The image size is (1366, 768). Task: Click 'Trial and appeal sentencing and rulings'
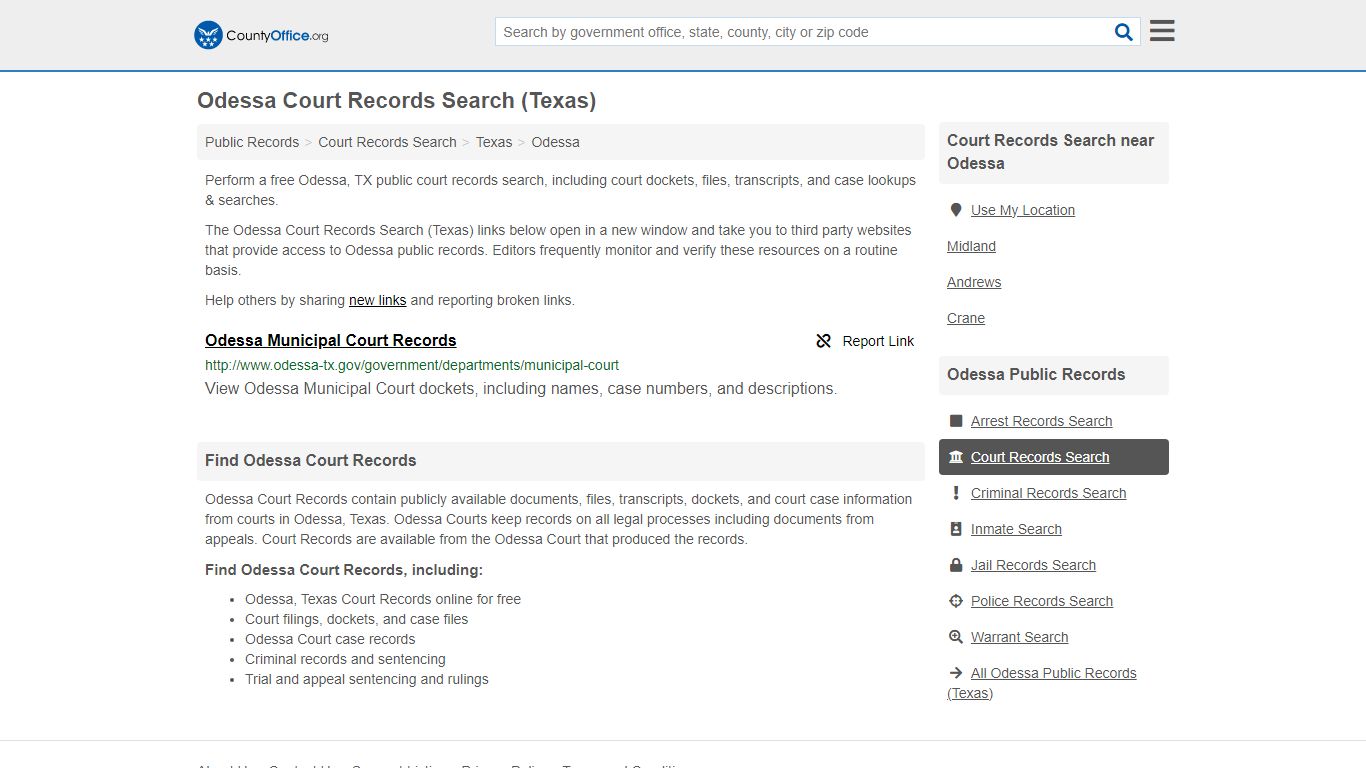(x=367, y=679)
